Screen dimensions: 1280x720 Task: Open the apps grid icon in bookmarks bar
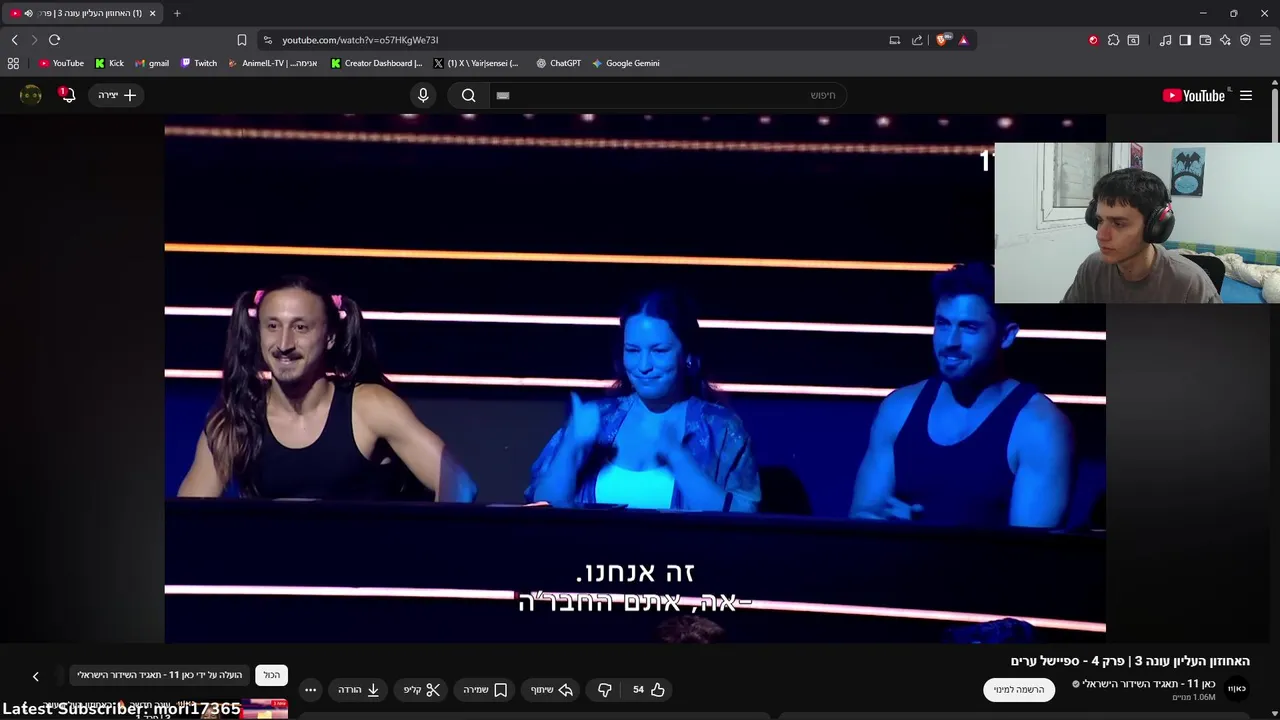coord(13,63)
